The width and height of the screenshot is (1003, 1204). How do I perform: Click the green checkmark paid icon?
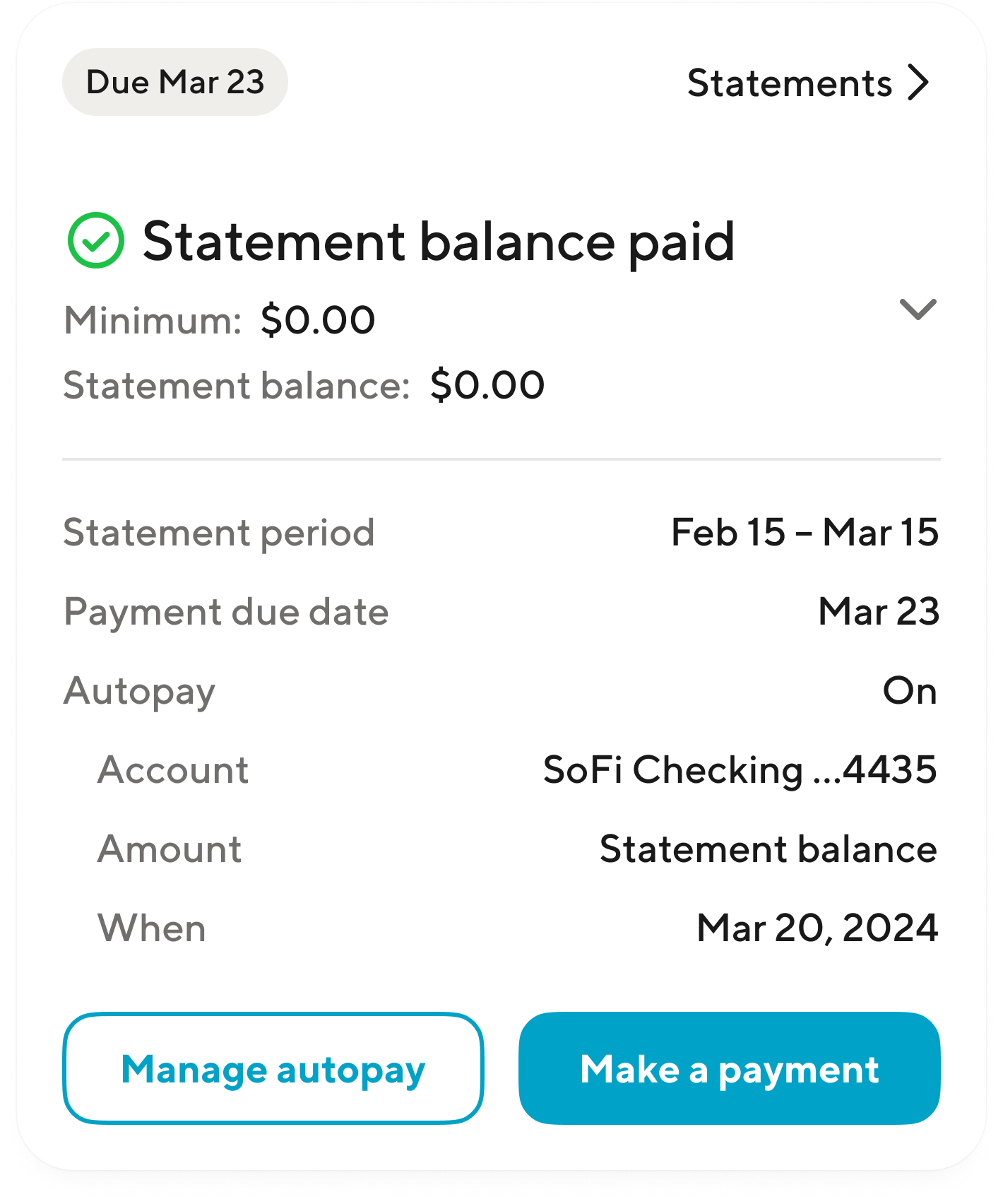[x=96, y=240]
